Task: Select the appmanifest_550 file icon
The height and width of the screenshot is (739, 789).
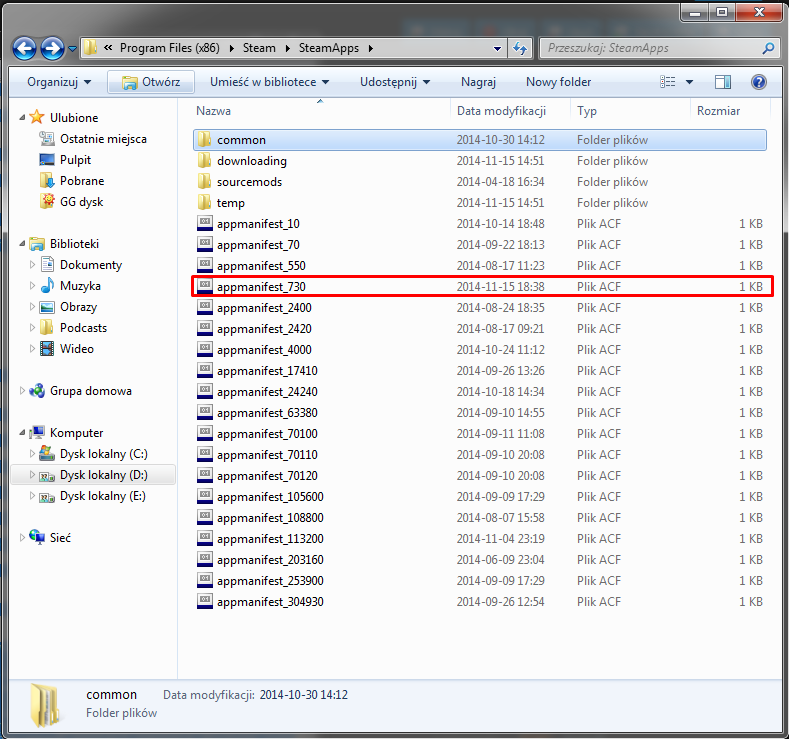Action: 204,266
